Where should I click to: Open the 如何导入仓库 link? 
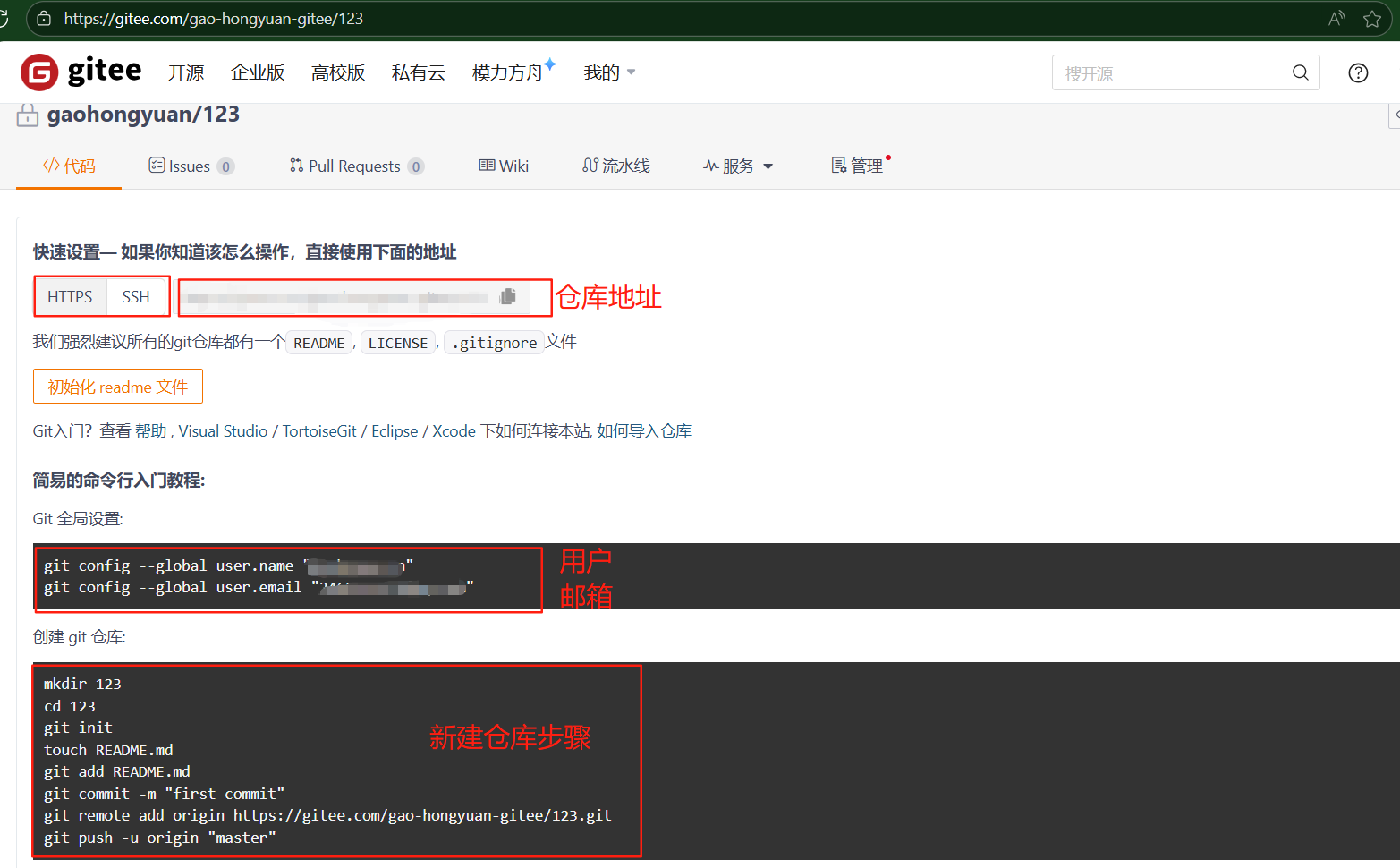tap(644, 431)
